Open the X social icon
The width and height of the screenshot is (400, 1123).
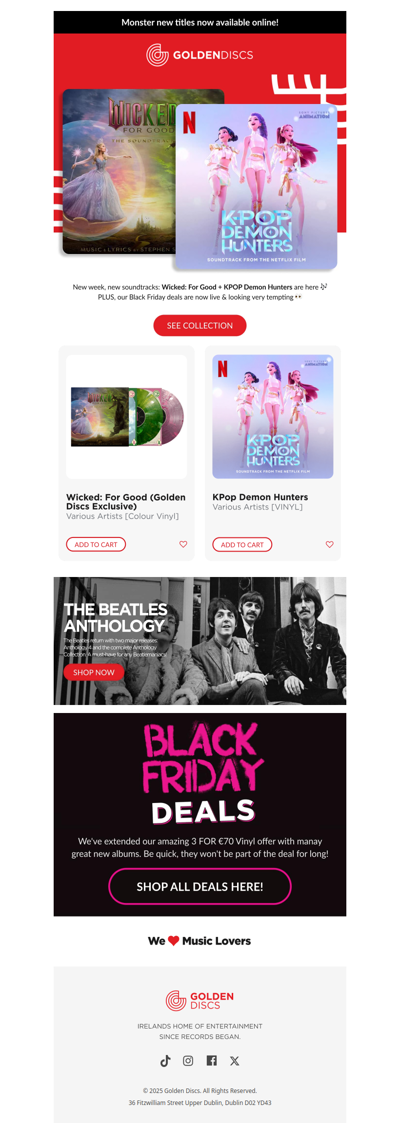click(x=235, y=1061)
